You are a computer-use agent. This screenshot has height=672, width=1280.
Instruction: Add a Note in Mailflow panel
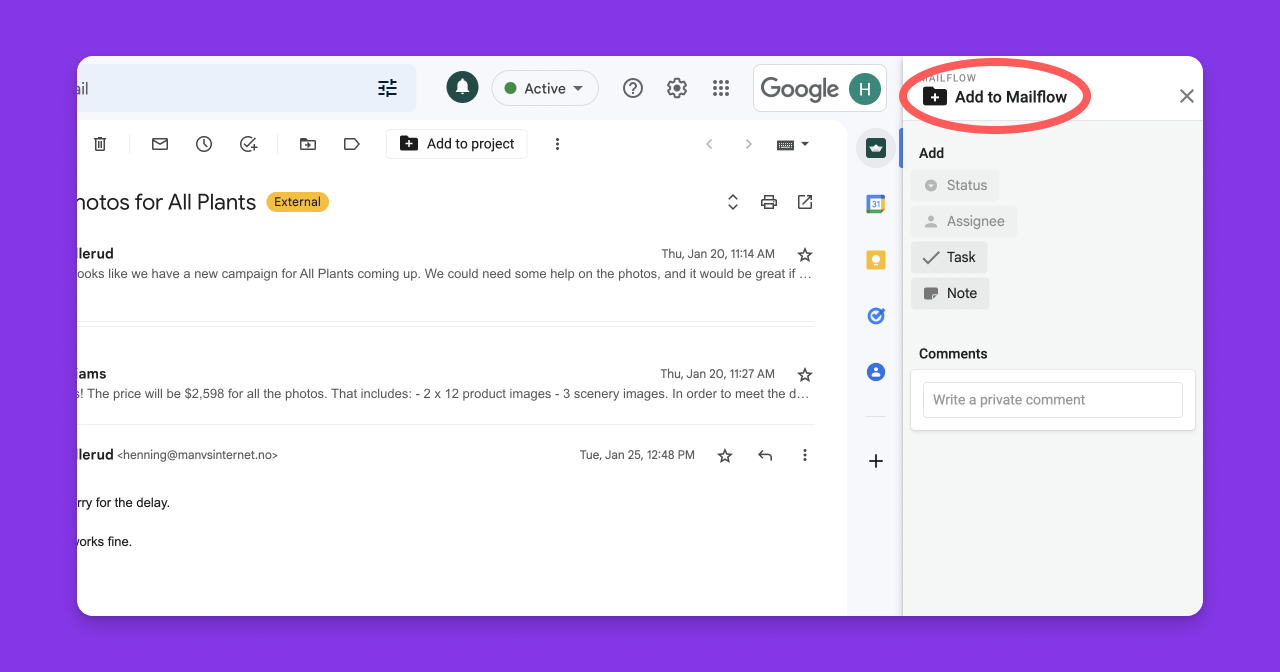[950, 293]
